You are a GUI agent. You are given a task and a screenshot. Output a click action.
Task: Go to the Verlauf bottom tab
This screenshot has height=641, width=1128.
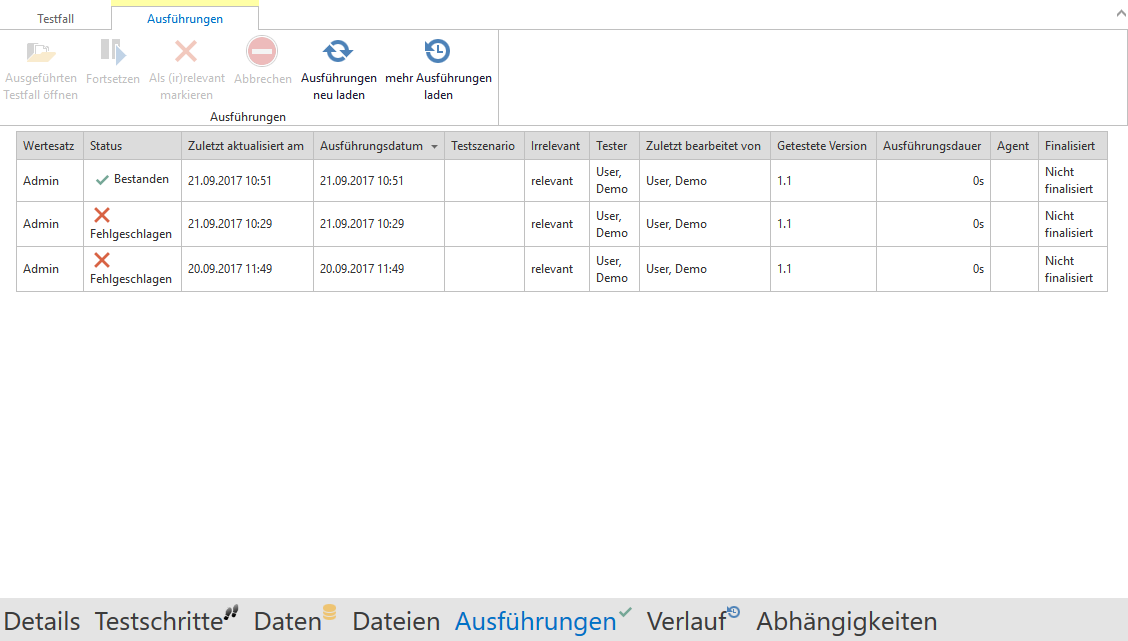point(686,621)
